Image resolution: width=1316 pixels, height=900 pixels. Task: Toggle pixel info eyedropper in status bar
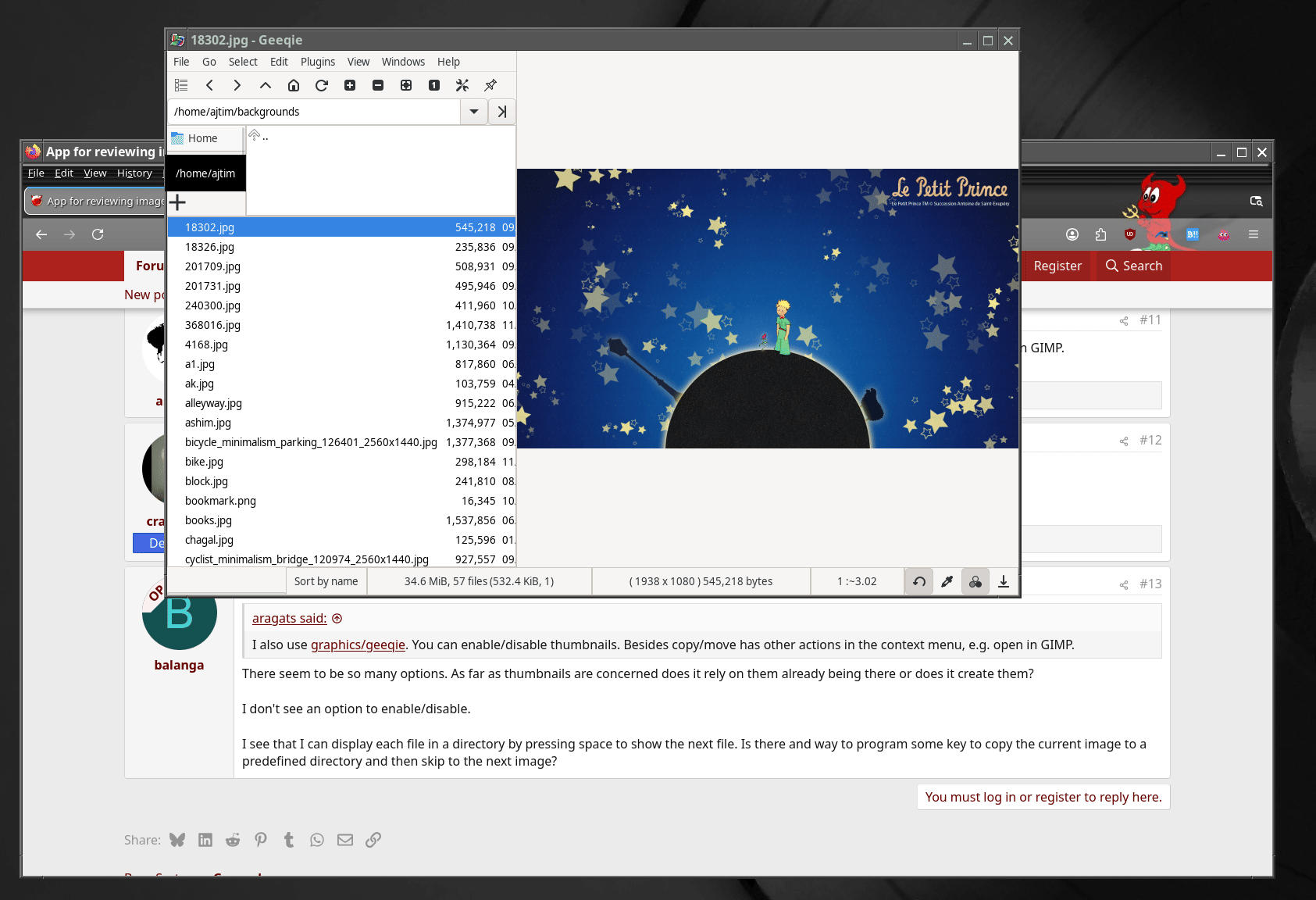tap(947, 581)
